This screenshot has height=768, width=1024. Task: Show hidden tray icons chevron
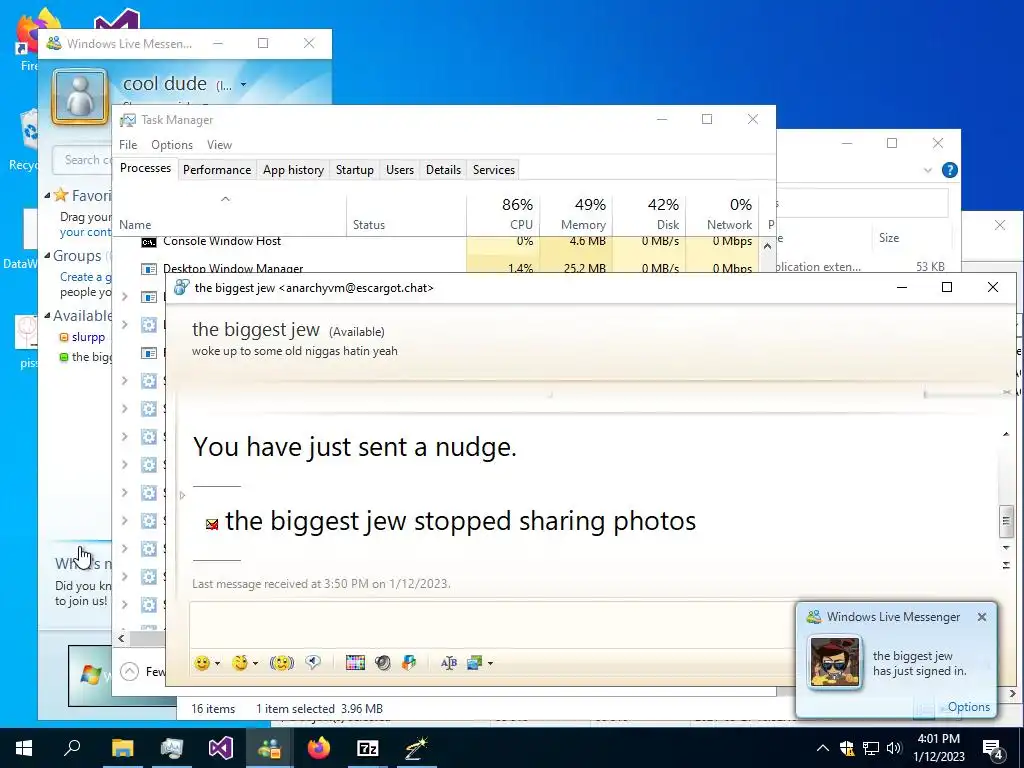click(823, 748)
